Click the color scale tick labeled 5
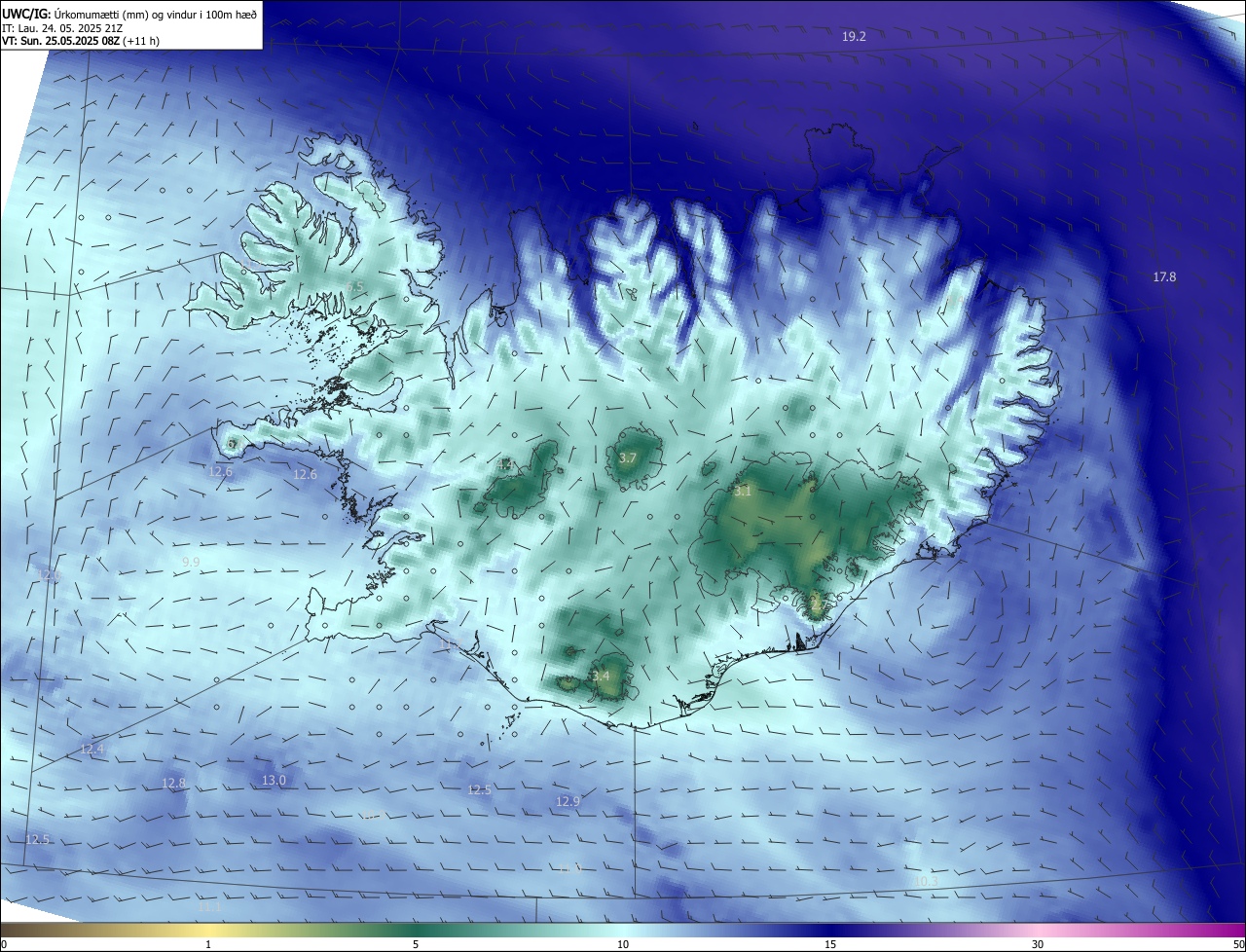Viewport: 1246px width, 952px height. [x=416, y=945]
